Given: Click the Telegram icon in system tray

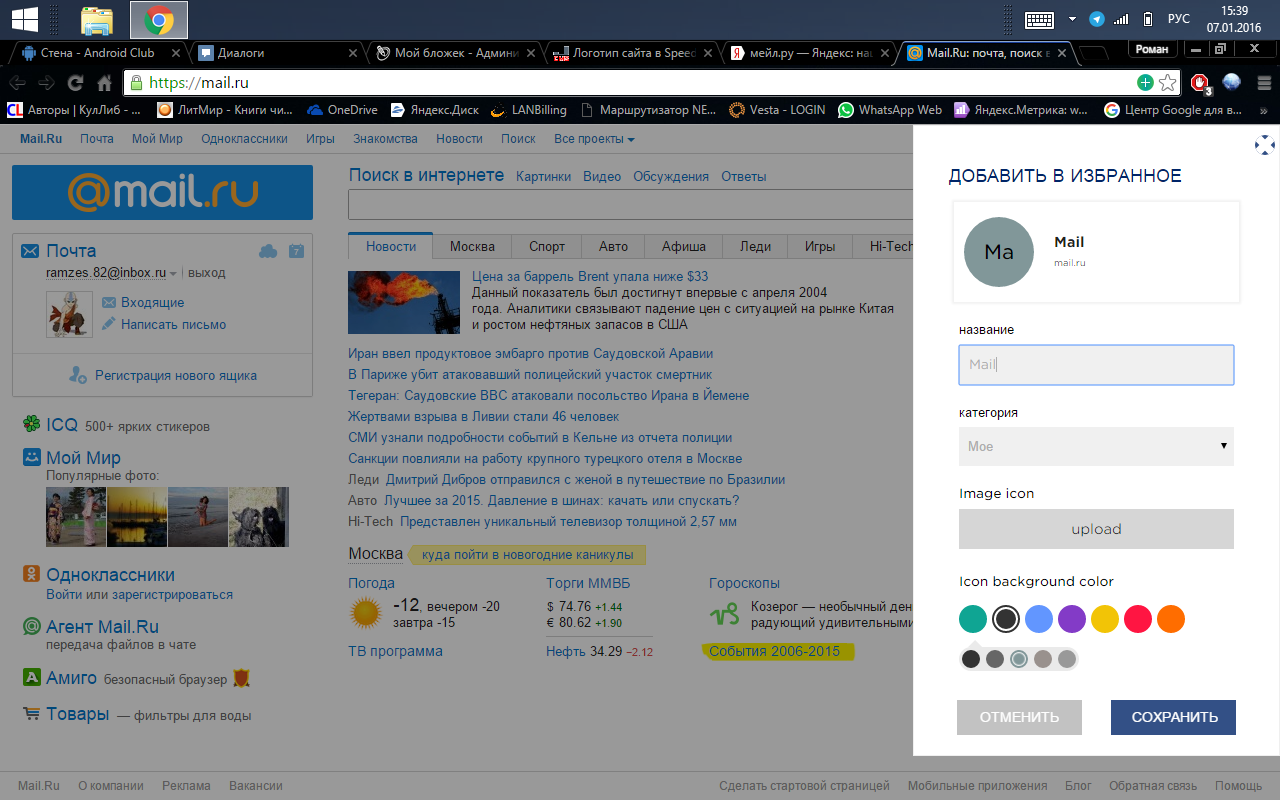Looking at the screenshot, I should [1097, 19].
